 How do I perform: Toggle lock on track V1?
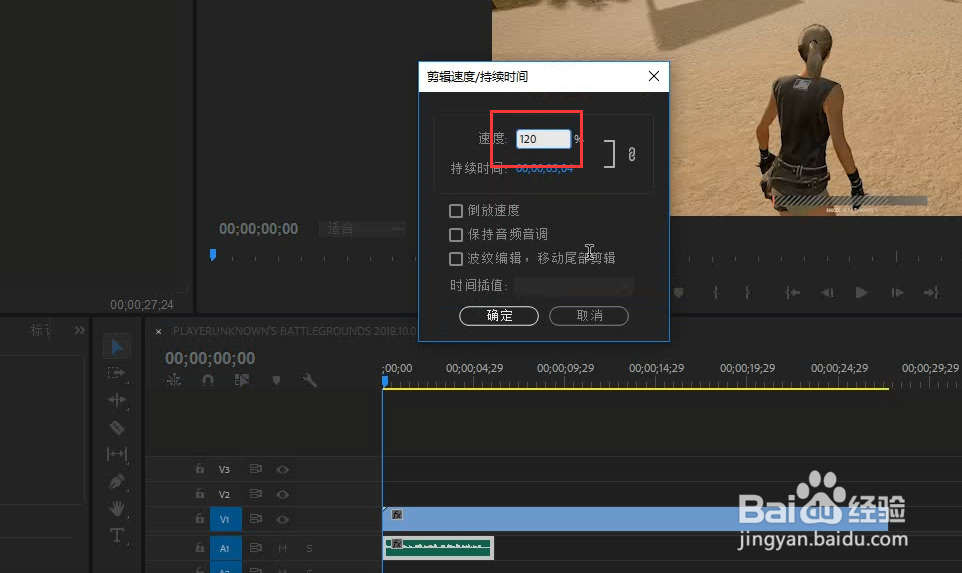199,518
